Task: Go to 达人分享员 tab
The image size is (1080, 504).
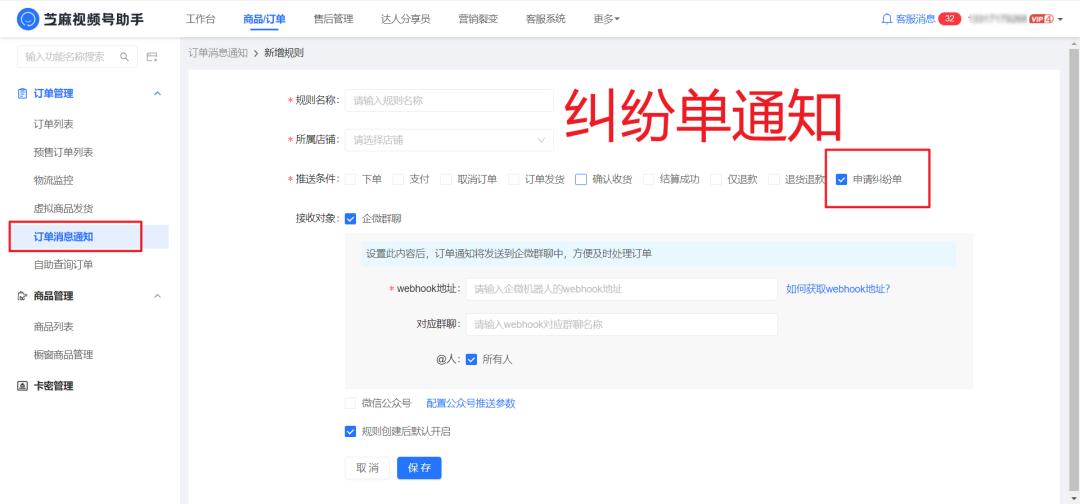Action: click(x=406, y=19)
